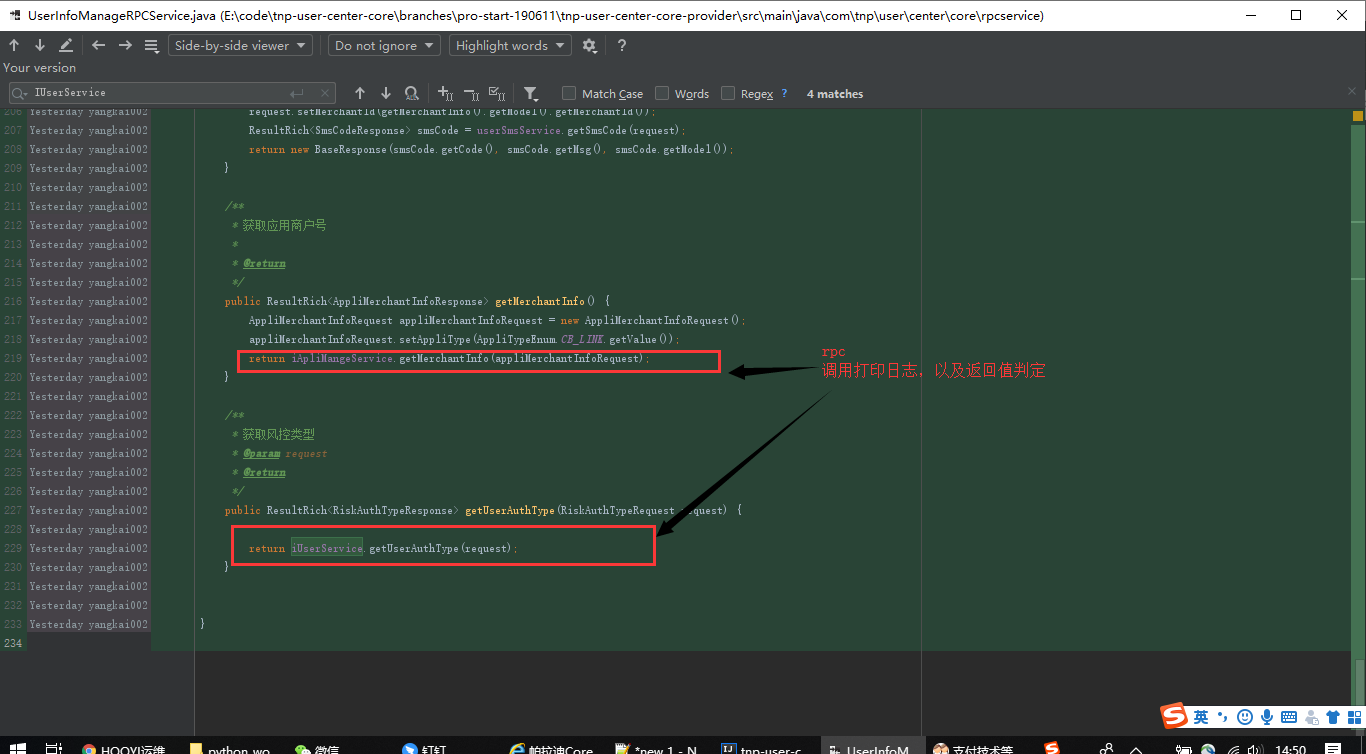Open help question mark in diff toolbar
1366x754 pixels.
pyautogui.click(x=622, y=45)
